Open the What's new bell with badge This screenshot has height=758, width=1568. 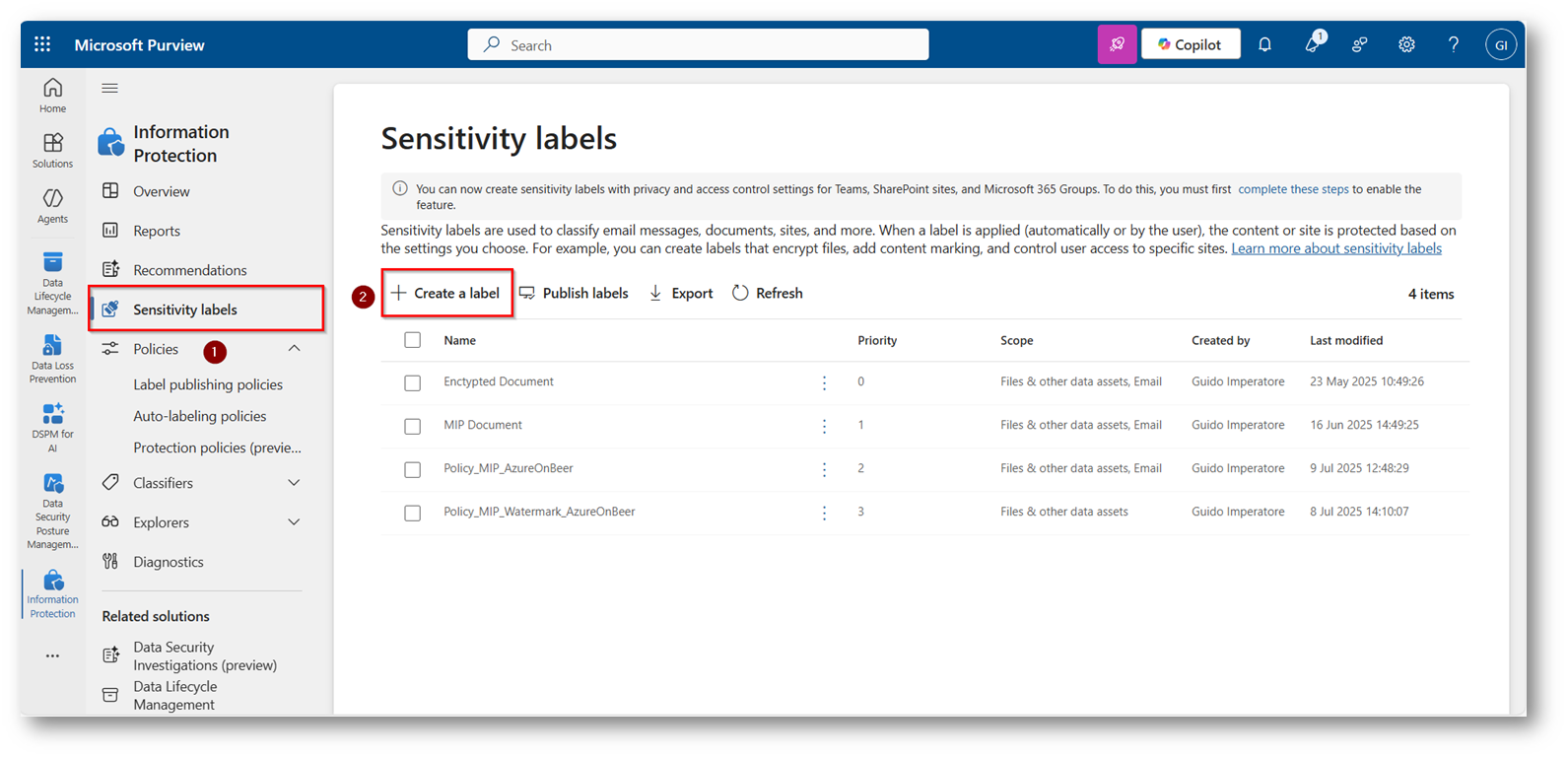point(1313,43)
